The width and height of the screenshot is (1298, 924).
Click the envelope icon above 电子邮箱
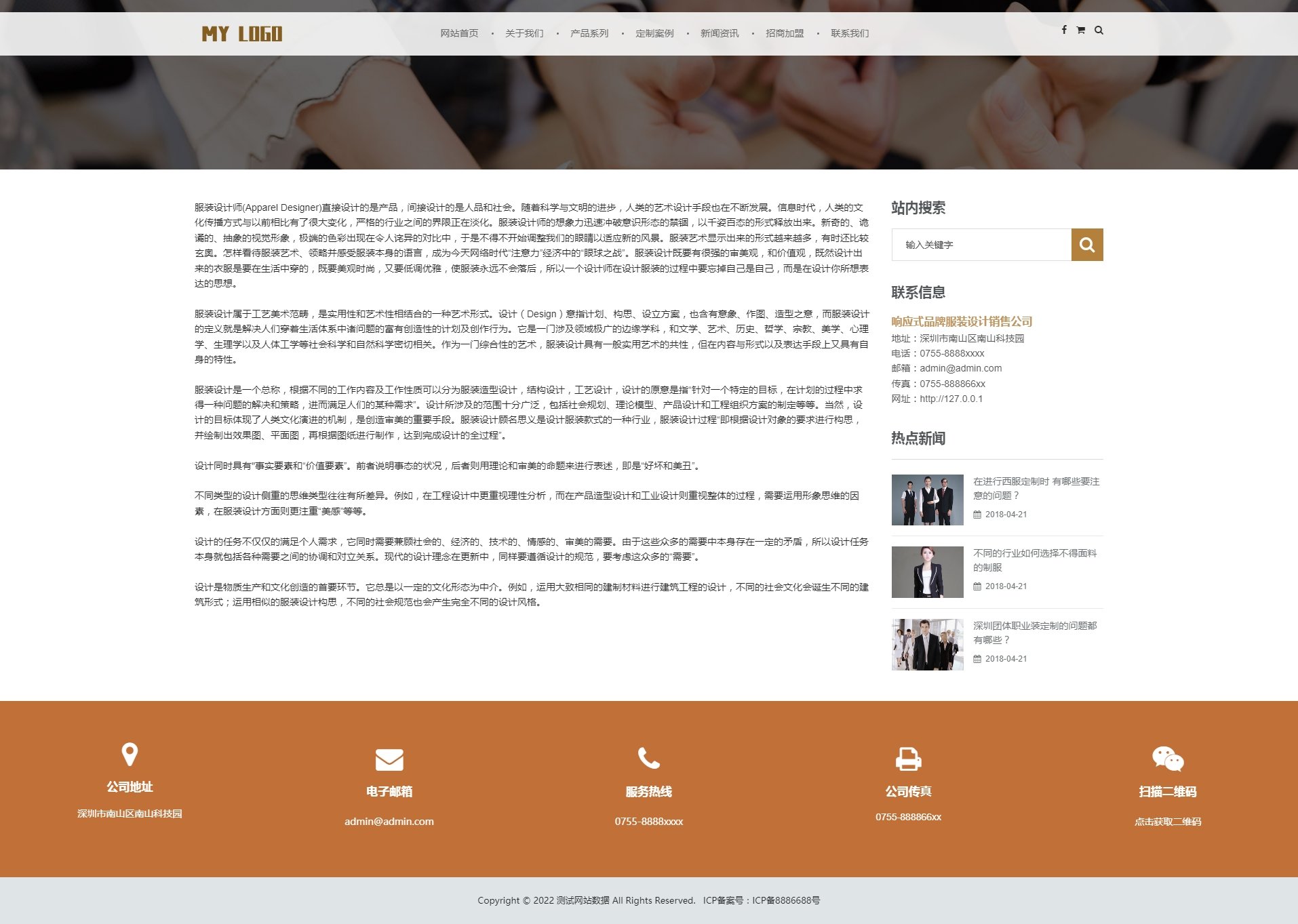tap(389, 759)
